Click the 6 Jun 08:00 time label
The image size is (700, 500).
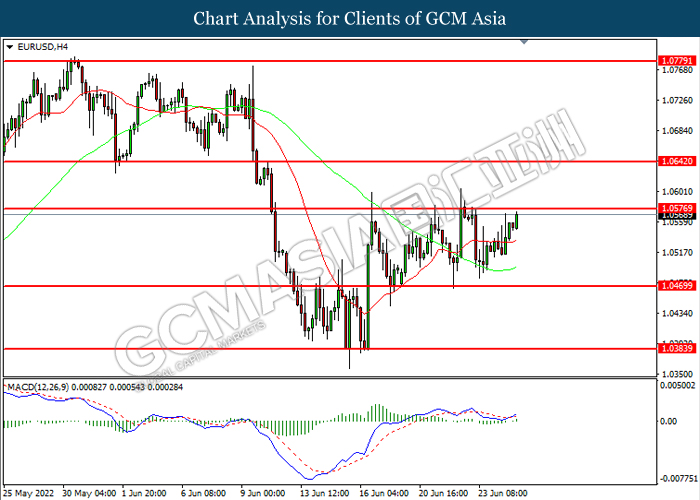(x=203, y=493)
